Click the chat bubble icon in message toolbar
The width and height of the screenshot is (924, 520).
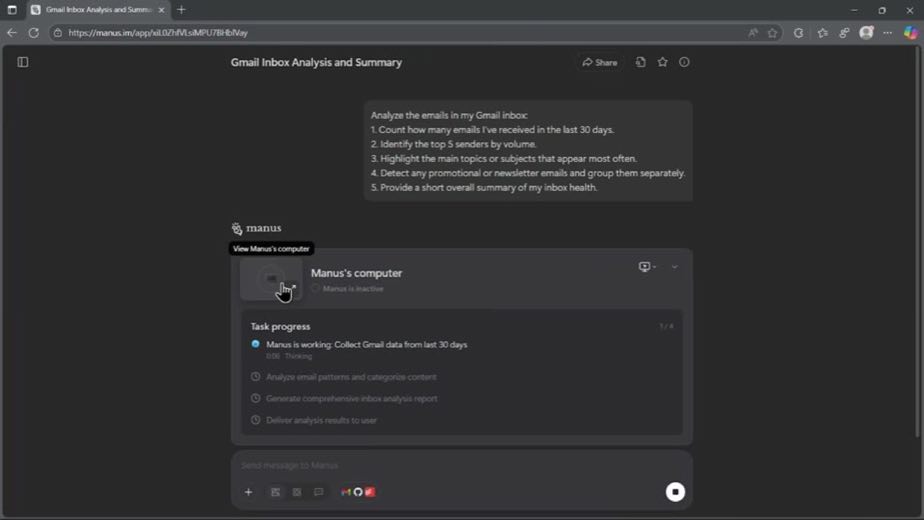(x=319, y=492)
